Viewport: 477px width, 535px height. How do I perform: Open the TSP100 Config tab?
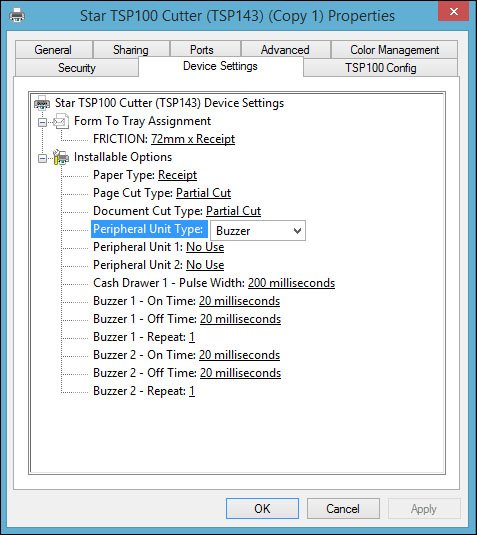pyautogui.click(x=380, y=68)
